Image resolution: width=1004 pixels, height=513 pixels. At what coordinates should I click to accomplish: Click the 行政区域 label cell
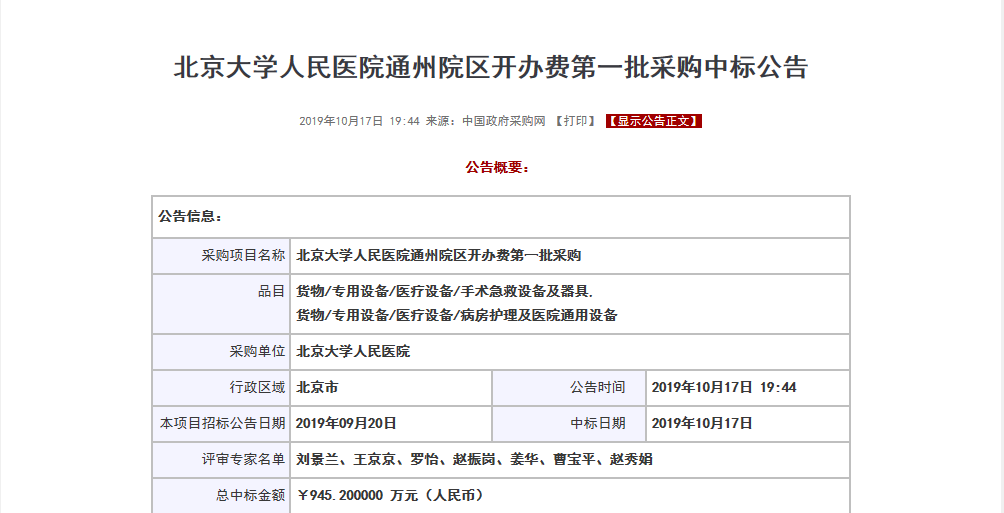click(x=222, y=387)
